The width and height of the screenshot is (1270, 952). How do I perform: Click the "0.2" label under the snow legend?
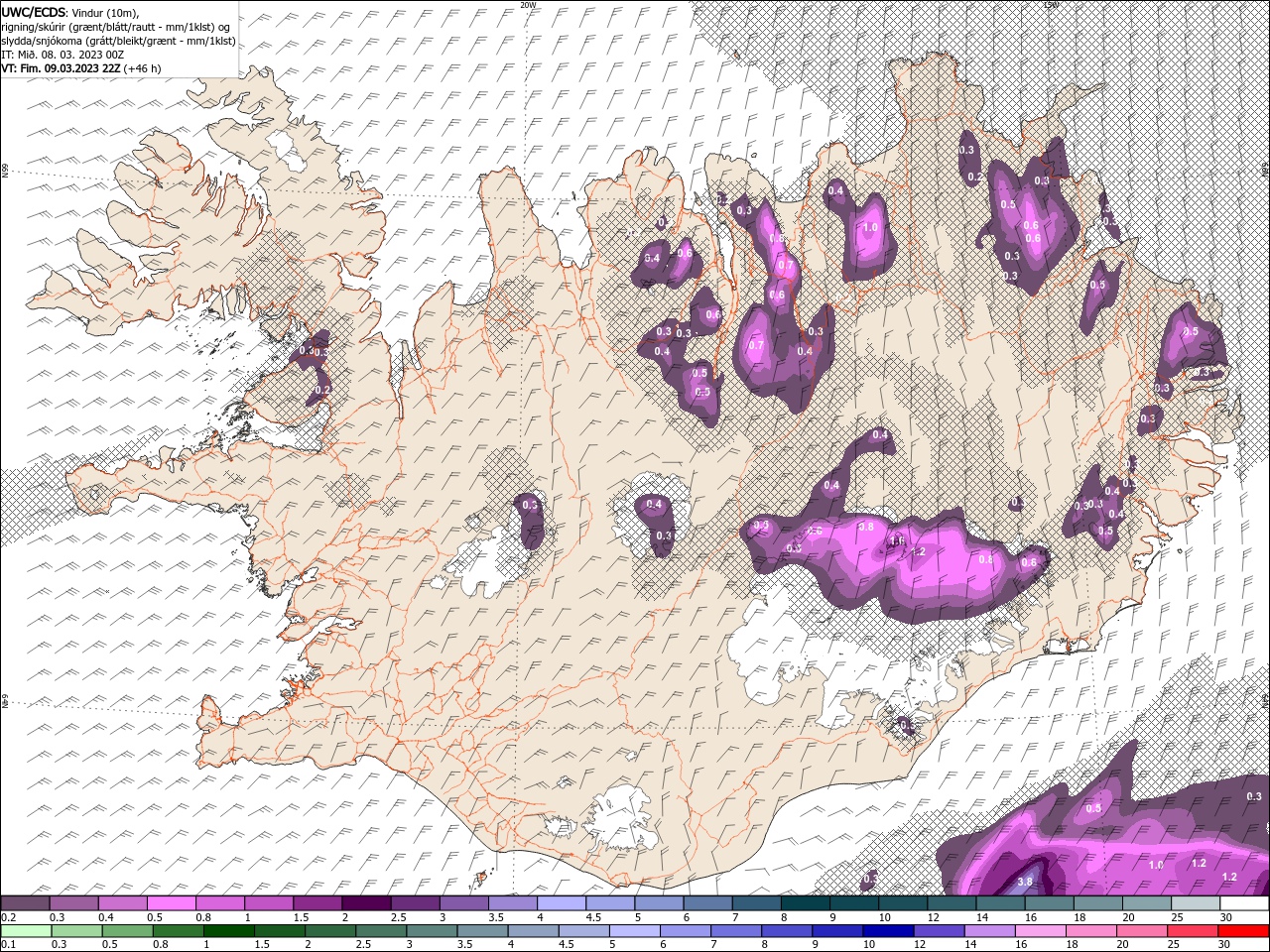(8, 917)
